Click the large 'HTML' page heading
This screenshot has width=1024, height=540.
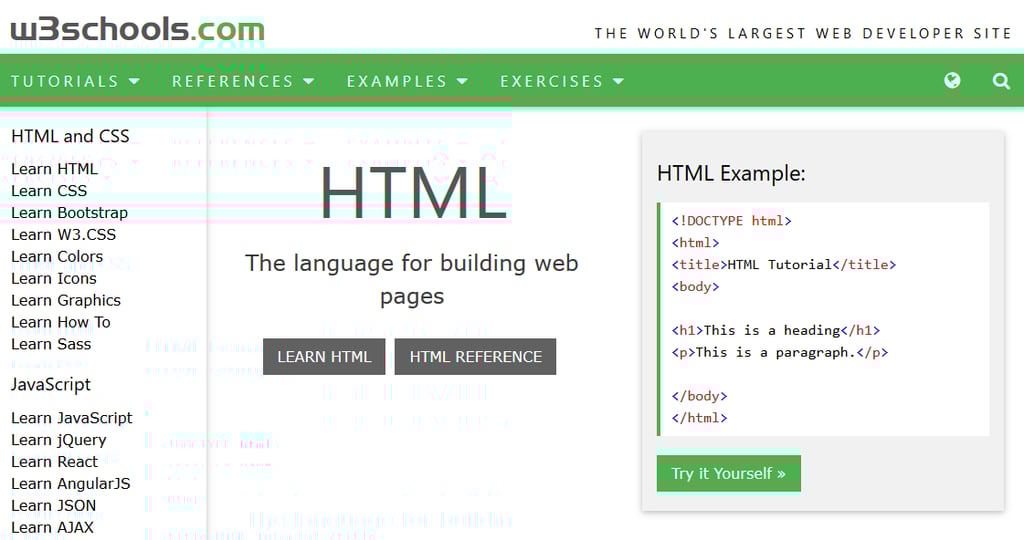click(x=413, y=193)
